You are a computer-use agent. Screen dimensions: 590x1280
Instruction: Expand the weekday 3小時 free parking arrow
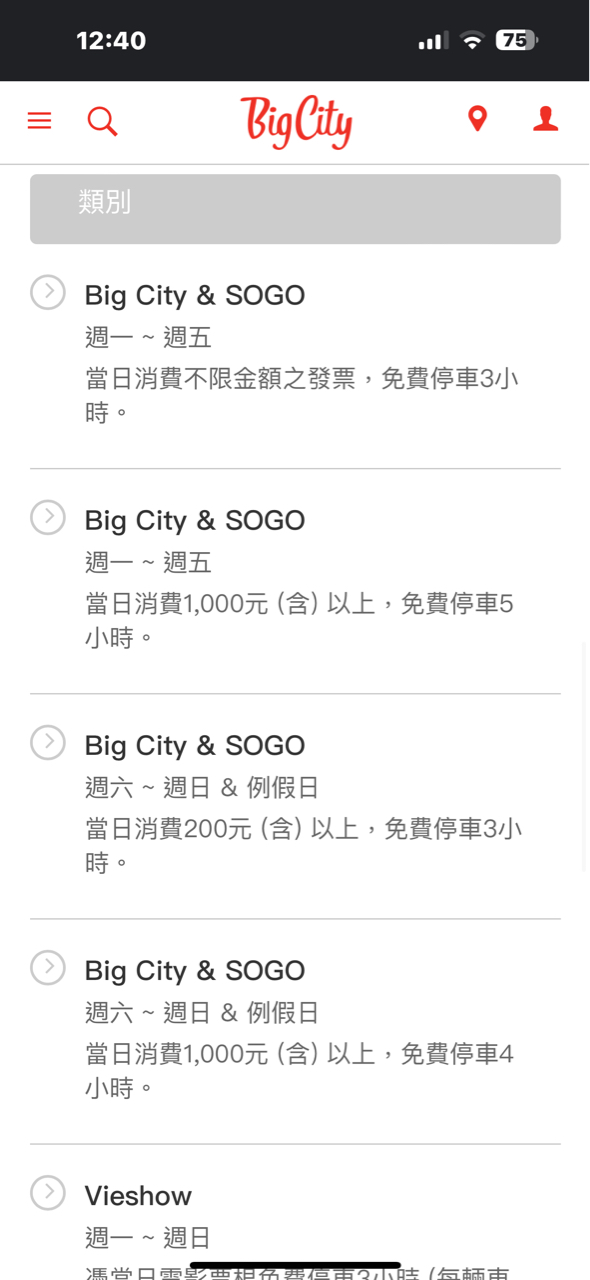(x=47, y=292)
